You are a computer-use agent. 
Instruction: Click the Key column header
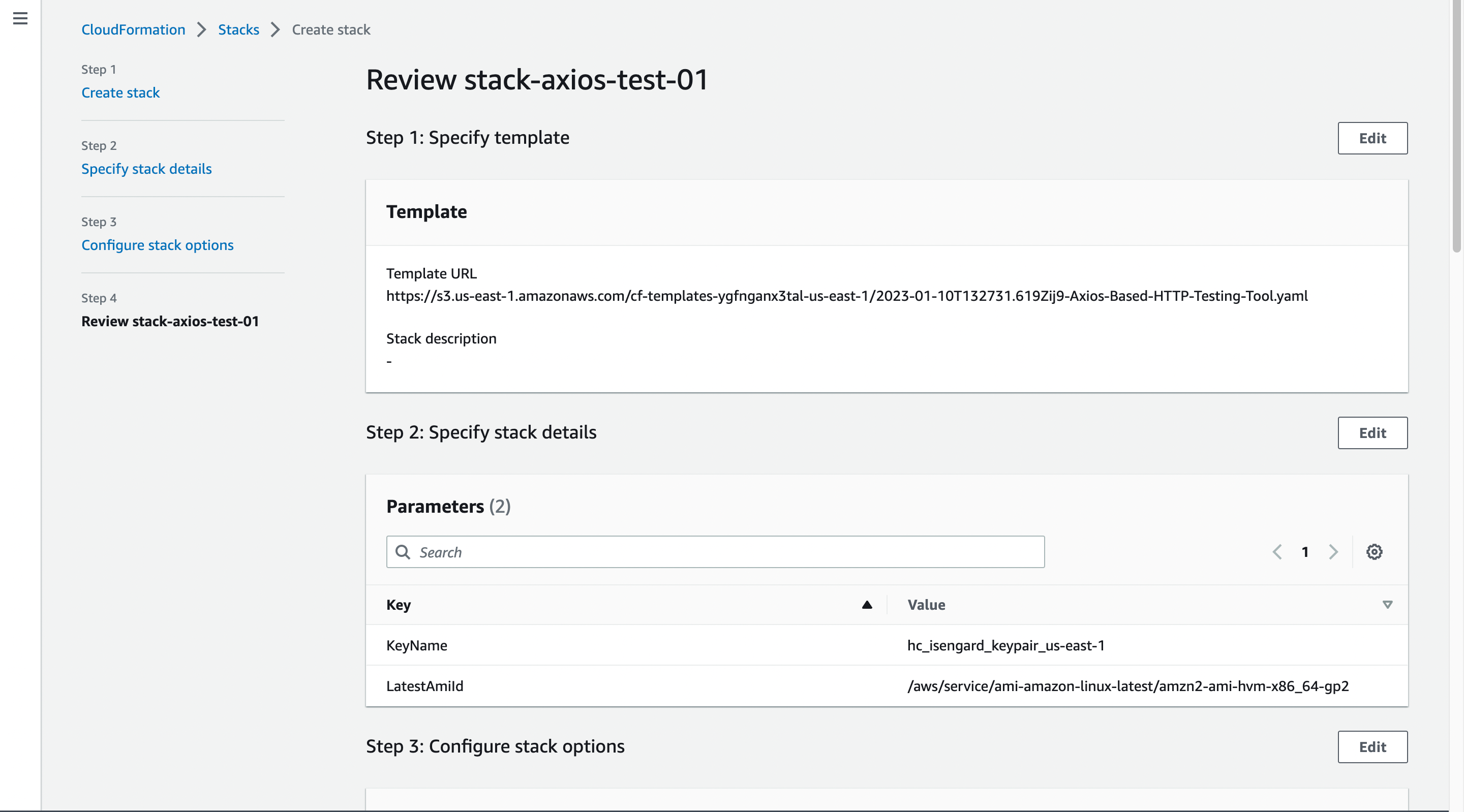[399, 605]
